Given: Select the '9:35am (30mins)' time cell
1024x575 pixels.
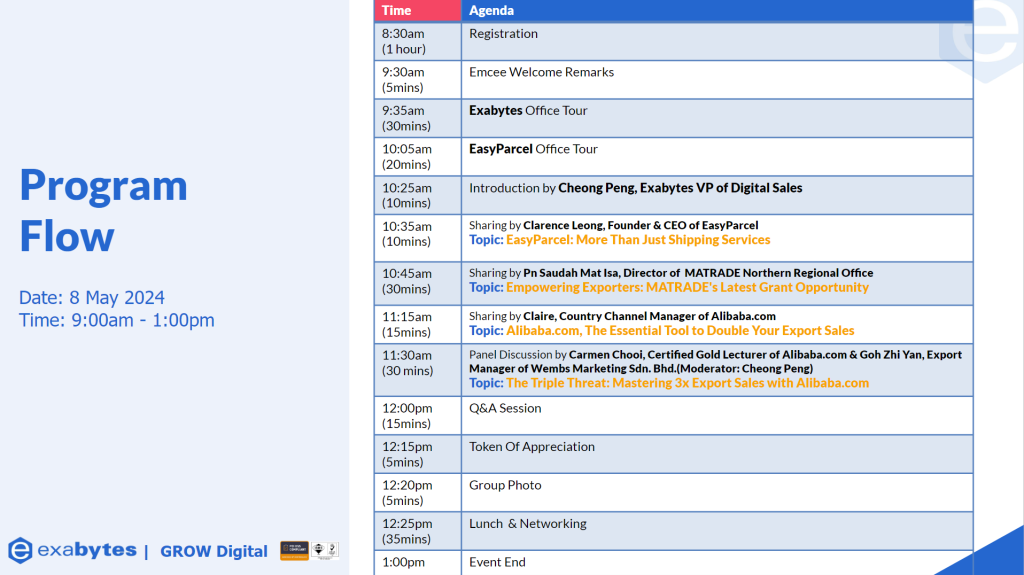Looking at the screenshot, I should pyautogui.click(x=417, y=118).
